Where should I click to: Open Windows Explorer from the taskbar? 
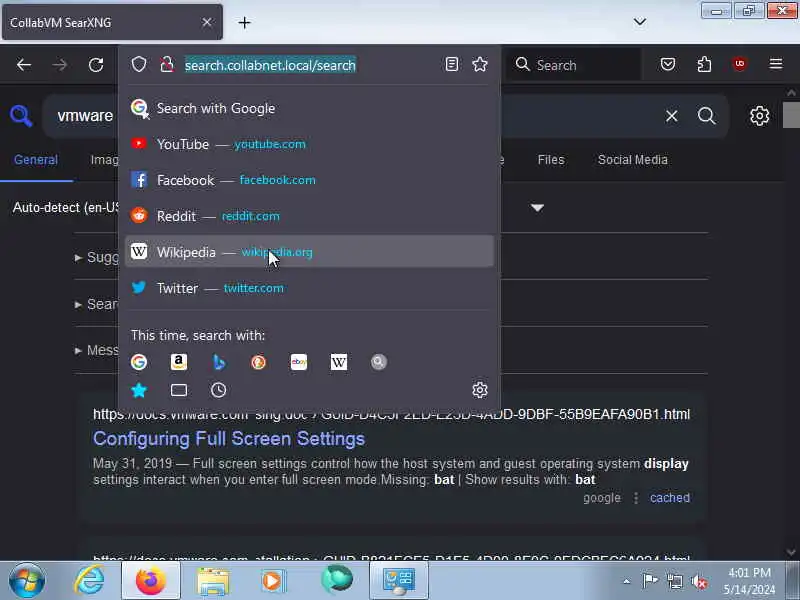click(213, 581)
